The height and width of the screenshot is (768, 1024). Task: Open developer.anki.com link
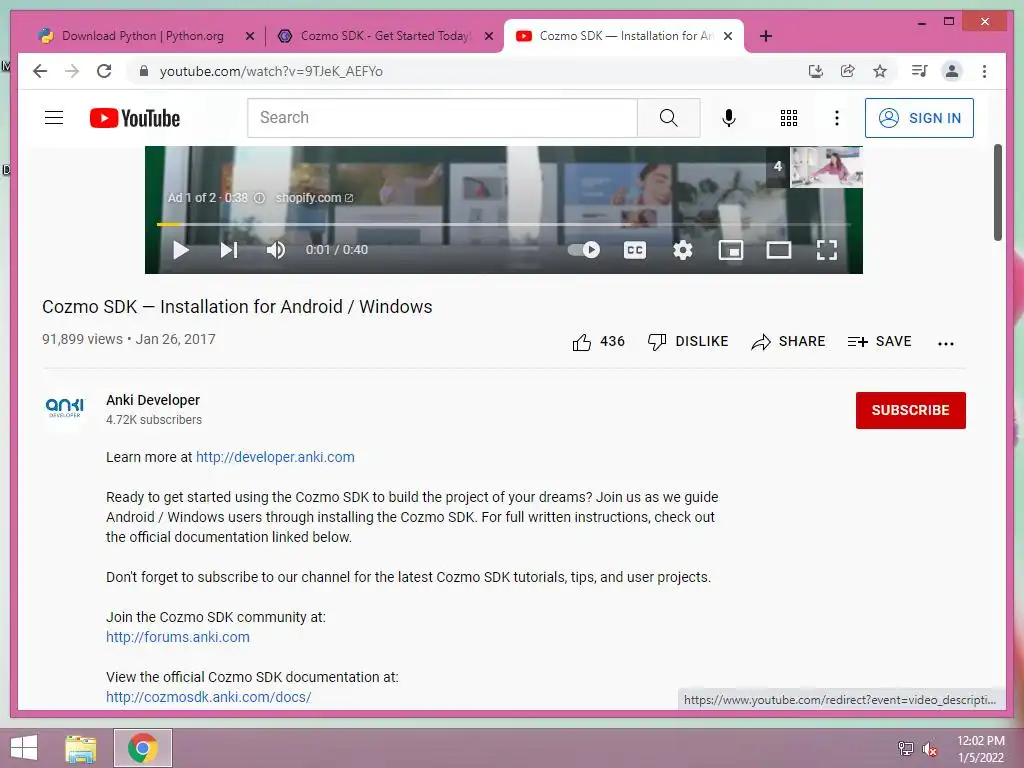275,457
